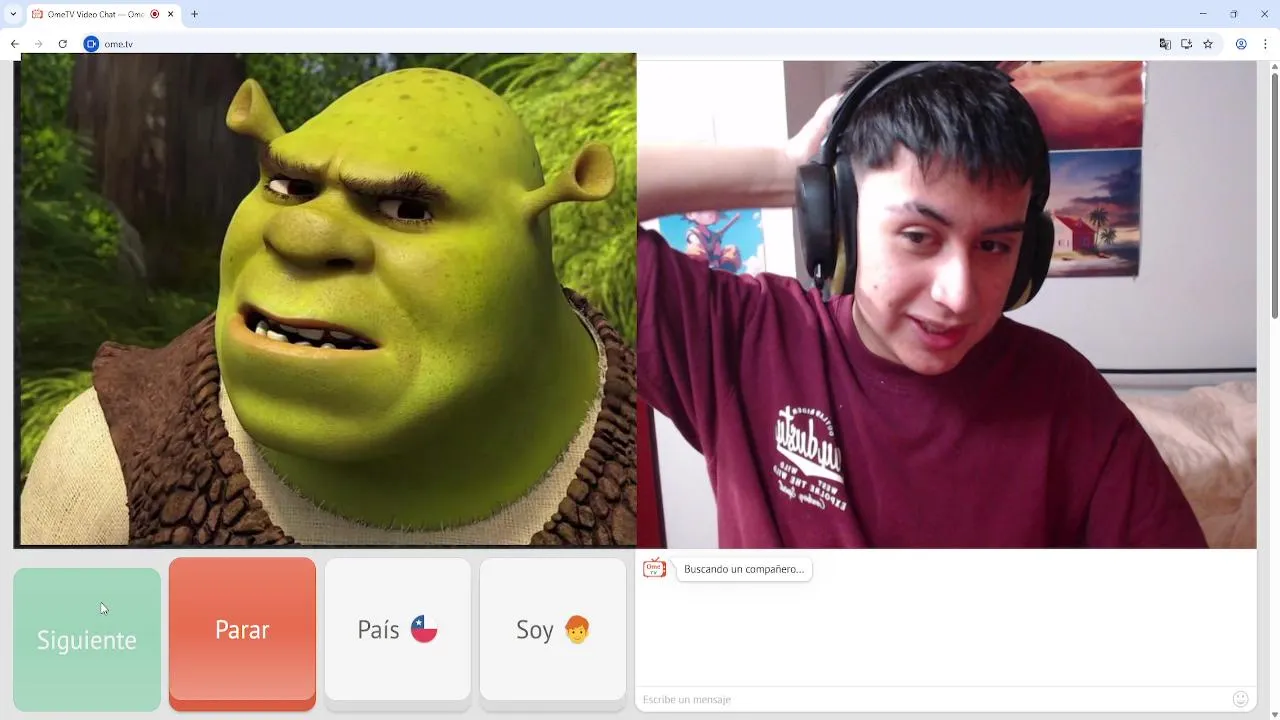Open the emoji smiley picker
Viewport: 1280px width, 720px height.
[1241, 699]
